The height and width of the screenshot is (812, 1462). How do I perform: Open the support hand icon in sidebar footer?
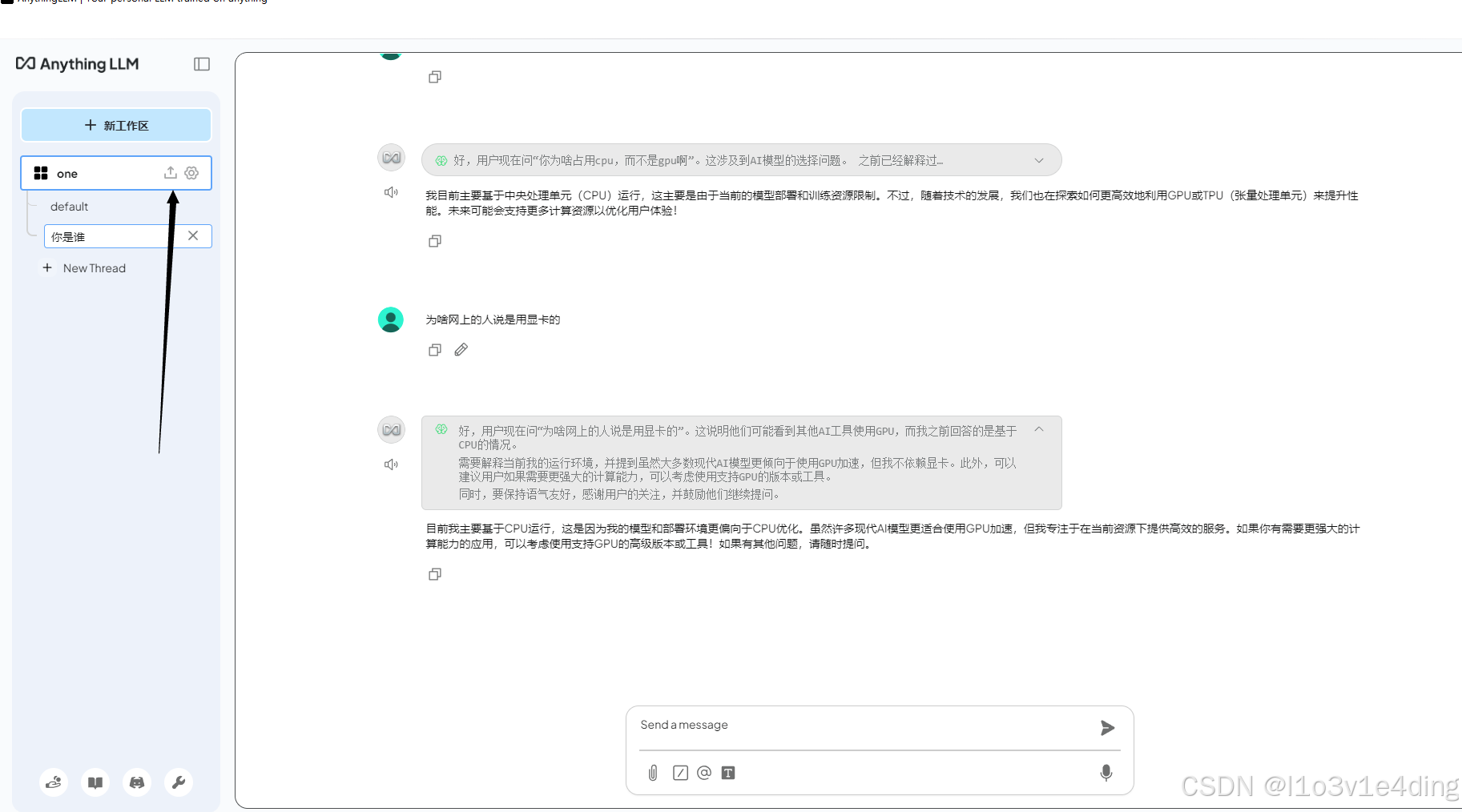coord(54,782)
